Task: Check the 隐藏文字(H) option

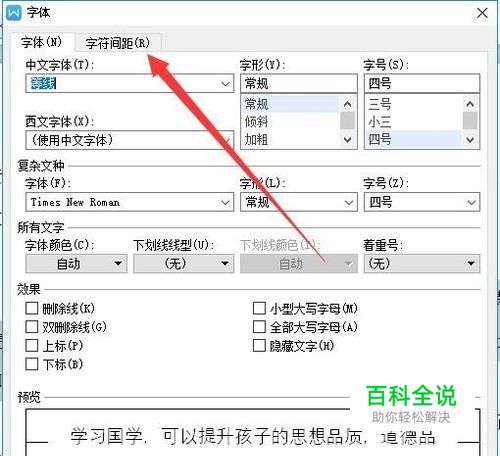Action: pos(259,345)
